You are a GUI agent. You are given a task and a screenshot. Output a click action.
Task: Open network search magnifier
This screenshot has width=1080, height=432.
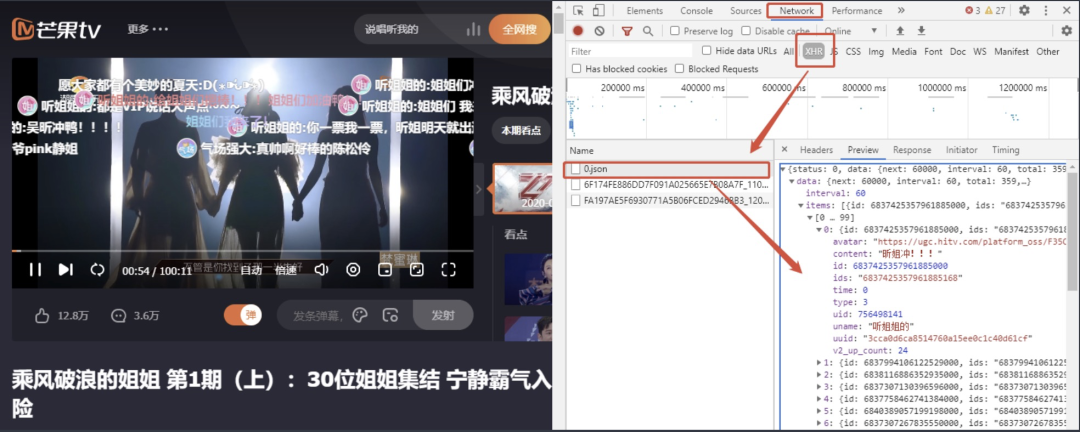[x=647, y=30]
